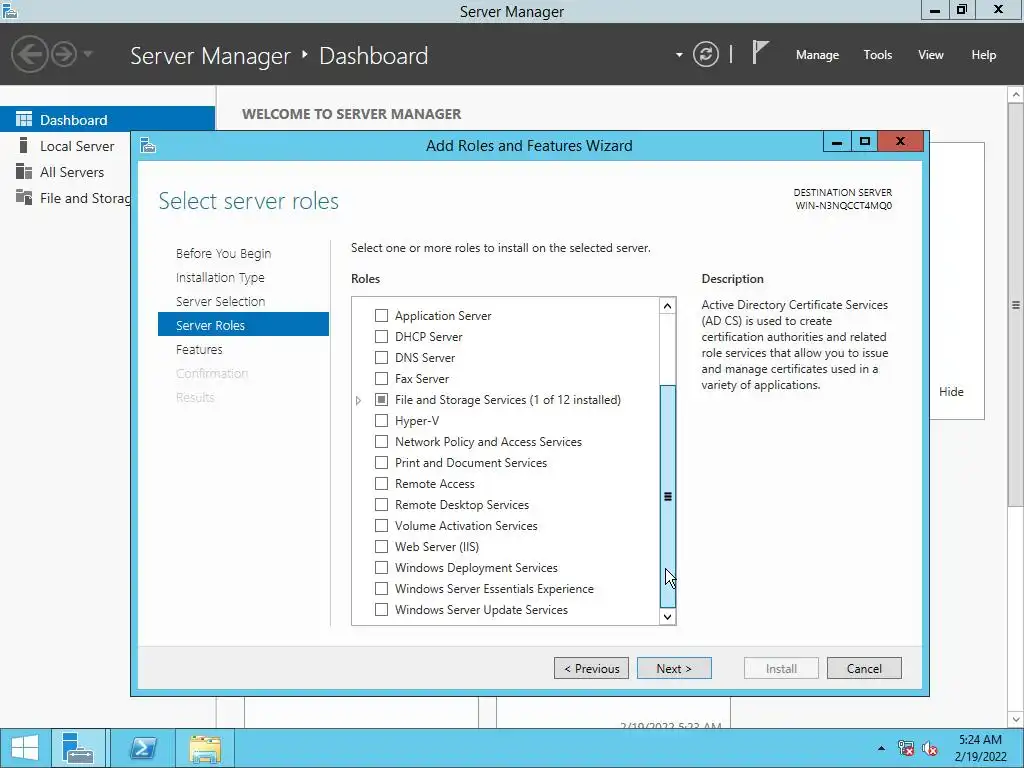Open dropdown arrow left of Refresh icon

pyautogui.click(x=679, y=55)
